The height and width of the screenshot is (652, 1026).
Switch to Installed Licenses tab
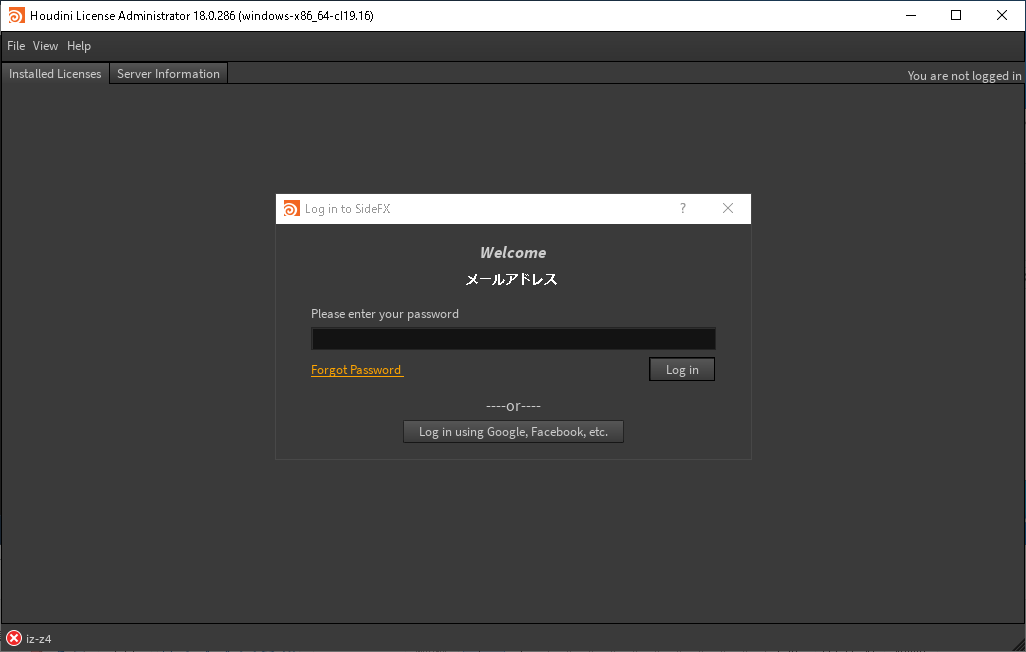click(x=55, y=74)
